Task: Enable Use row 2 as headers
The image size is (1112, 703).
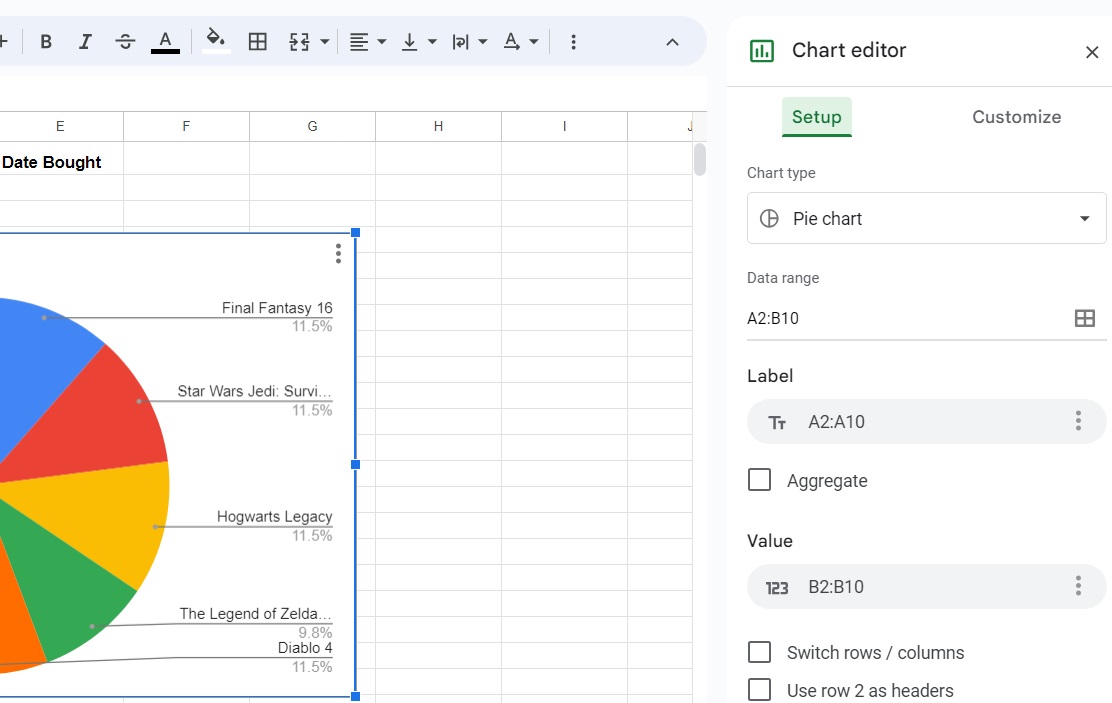Action: [x=760, y=690]
